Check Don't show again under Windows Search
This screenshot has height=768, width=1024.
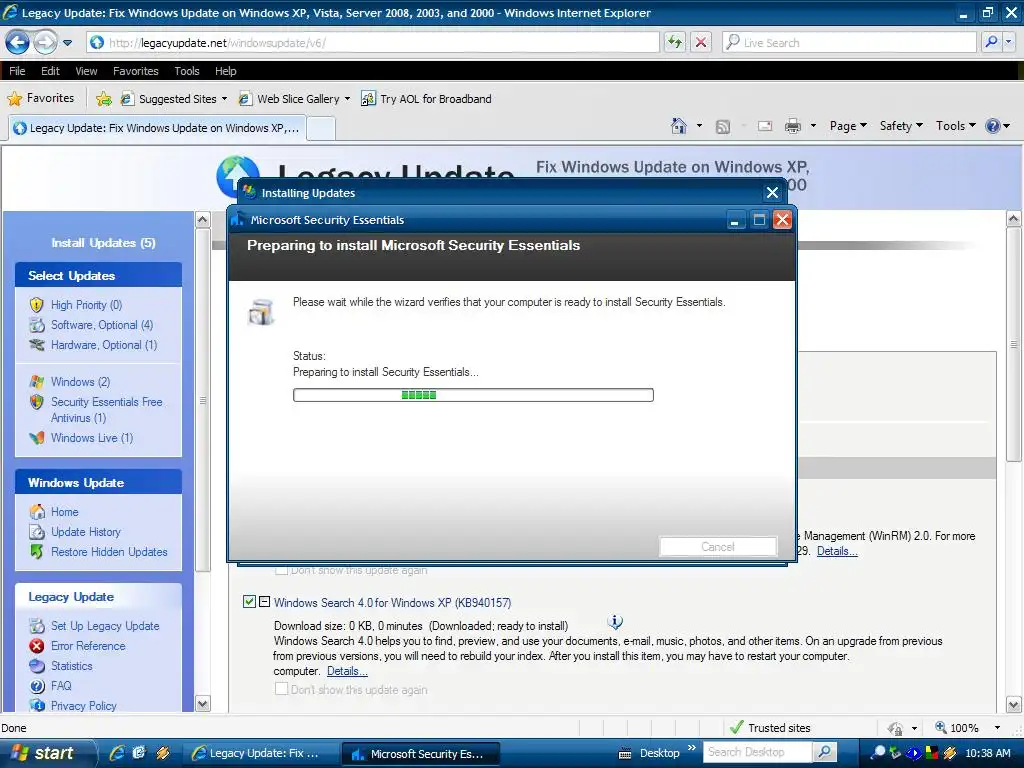tap(281, 689)
